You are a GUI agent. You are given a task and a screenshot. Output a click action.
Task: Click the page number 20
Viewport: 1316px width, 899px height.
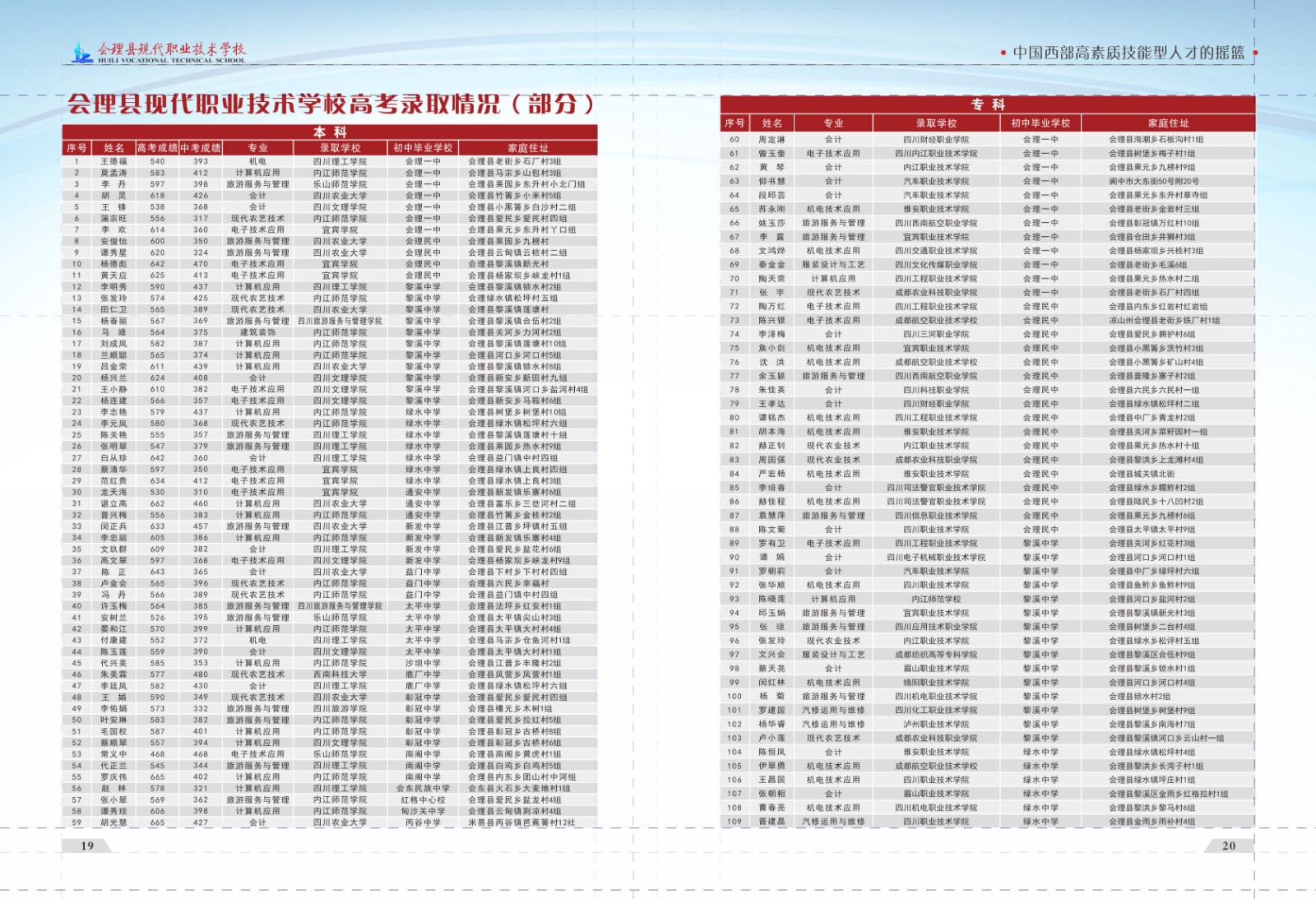click(1229, 846)
